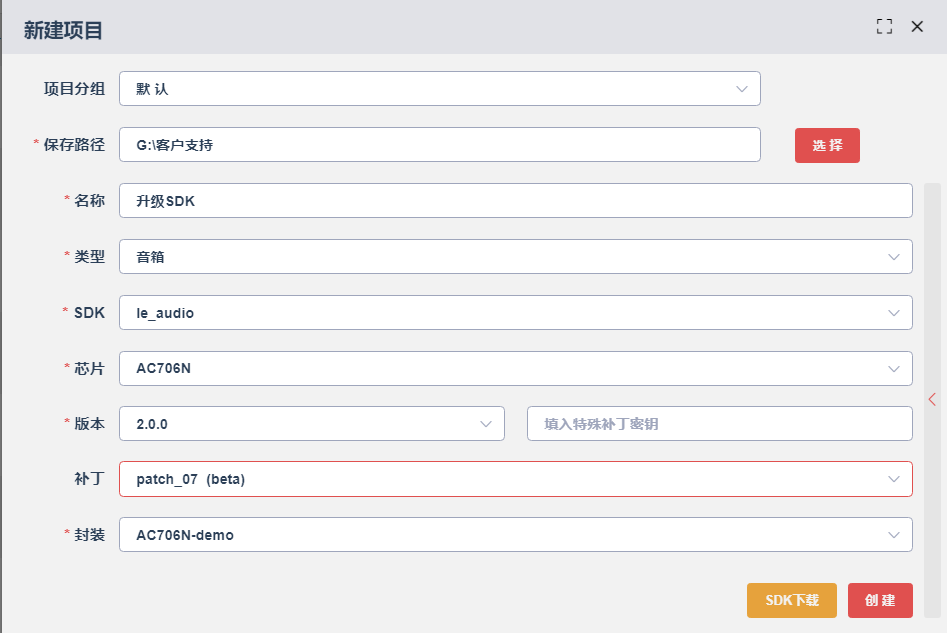Expand the 项目分组 dropdown chevron
The image size is (947, 633).
coord(742,89)
